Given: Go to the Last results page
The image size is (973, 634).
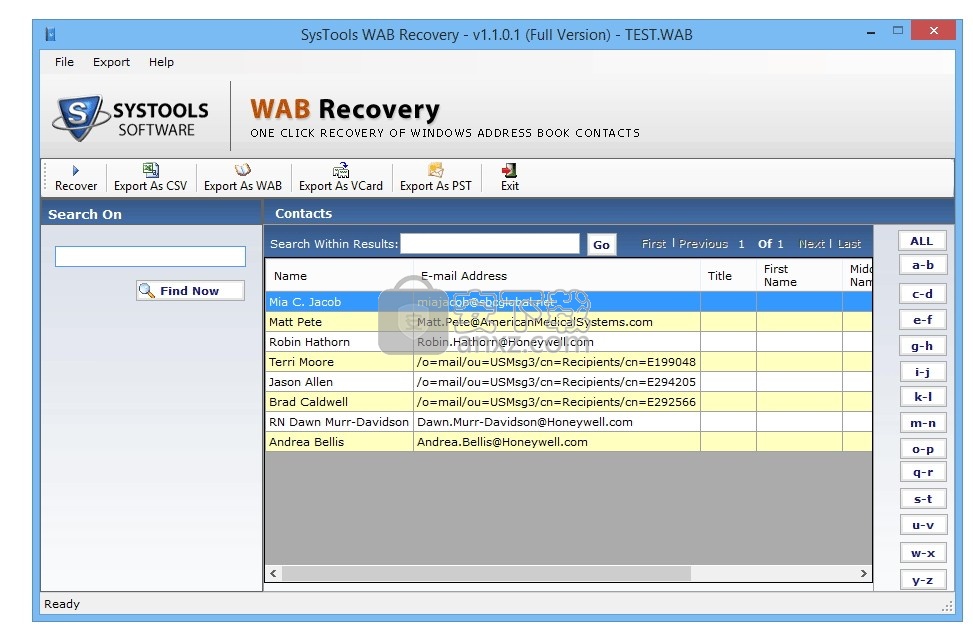Looking at the screenshot, I should click(849, 244).
